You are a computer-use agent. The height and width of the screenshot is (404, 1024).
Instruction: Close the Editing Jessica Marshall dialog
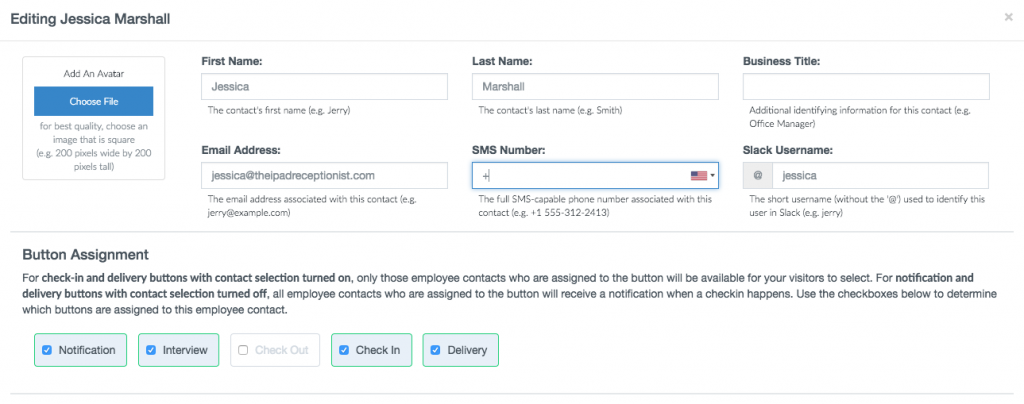(1008, 18)
